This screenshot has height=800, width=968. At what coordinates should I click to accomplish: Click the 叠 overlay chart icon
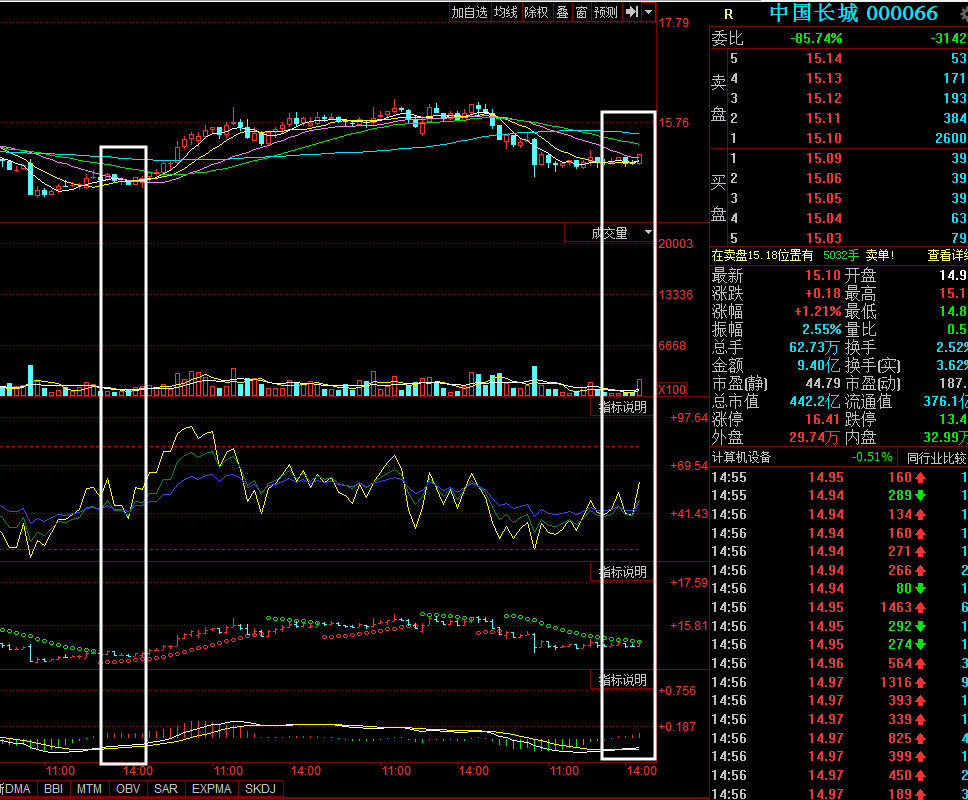click(562, 12)
